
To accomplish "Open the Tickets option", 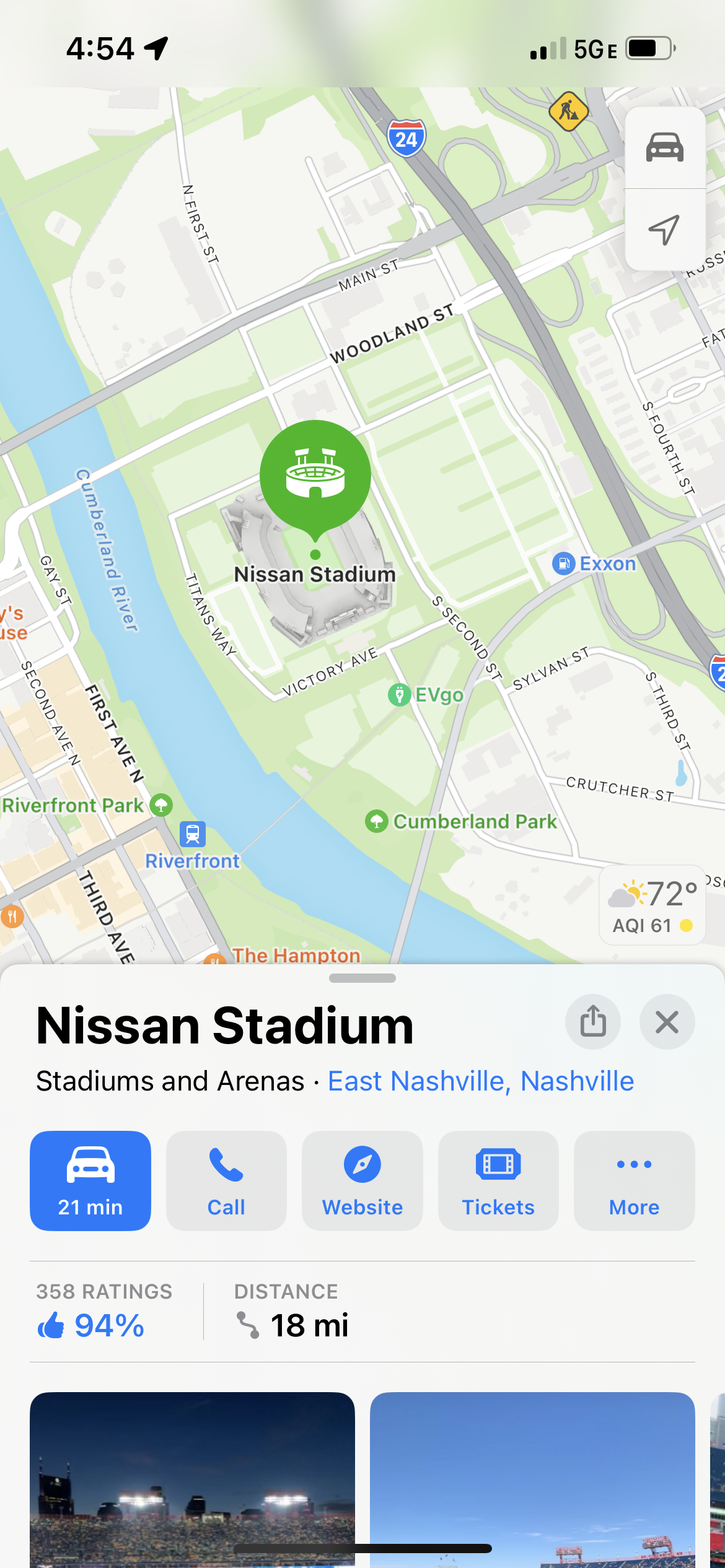I will click(498, 1180).
